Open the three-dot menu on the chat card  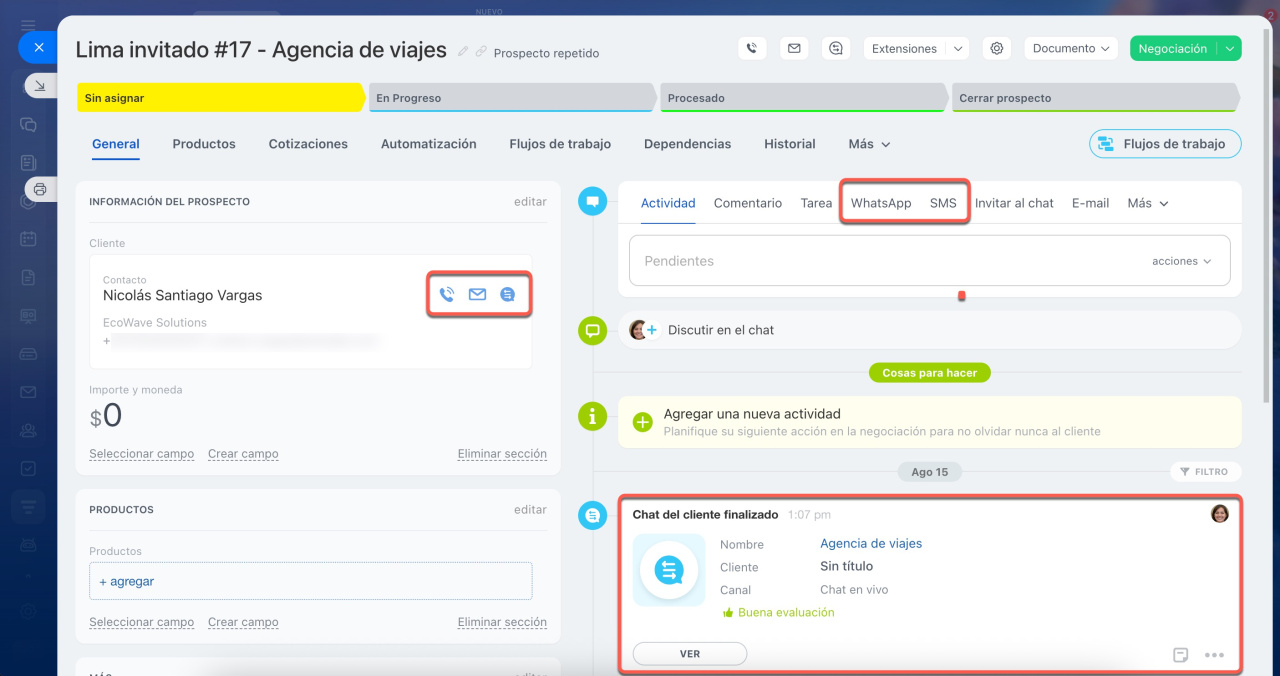tap(1214, 655)
